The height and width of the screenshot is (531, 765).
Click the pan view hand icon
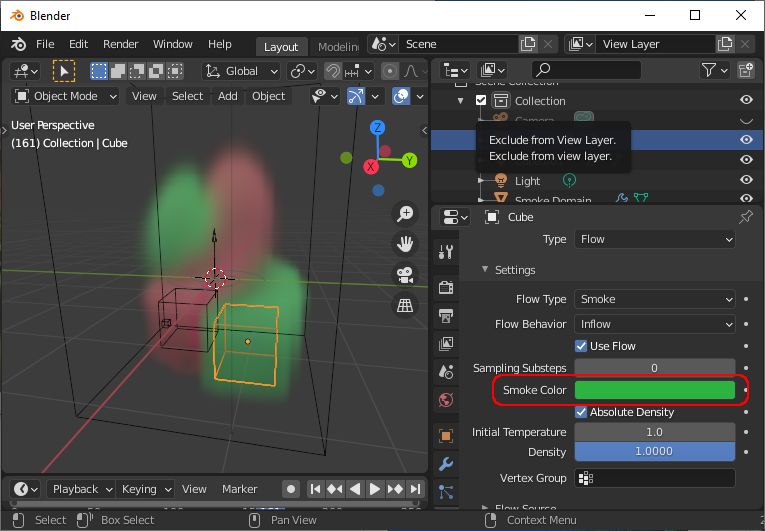click(x=405, y=245)
